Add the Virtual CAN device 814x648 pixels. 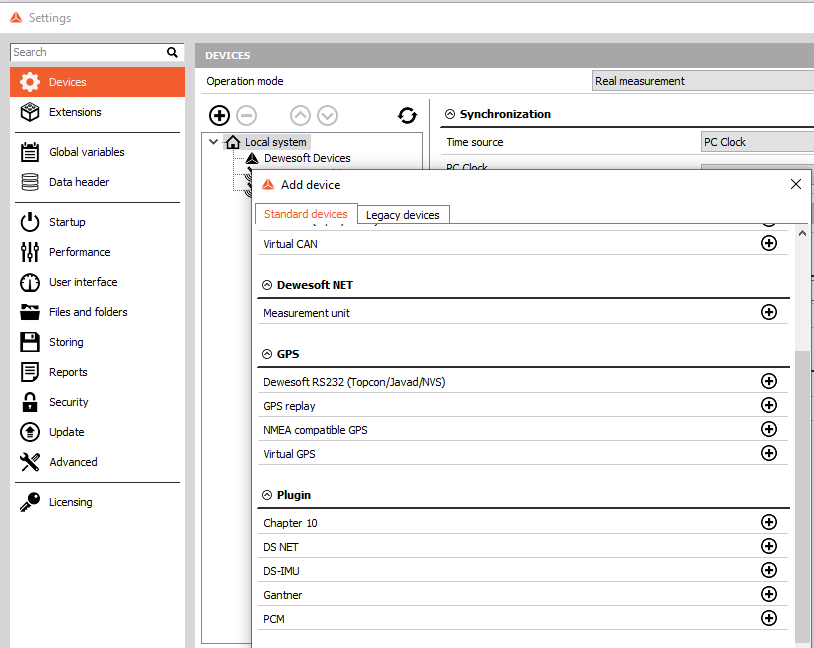[x=769, y=243]
